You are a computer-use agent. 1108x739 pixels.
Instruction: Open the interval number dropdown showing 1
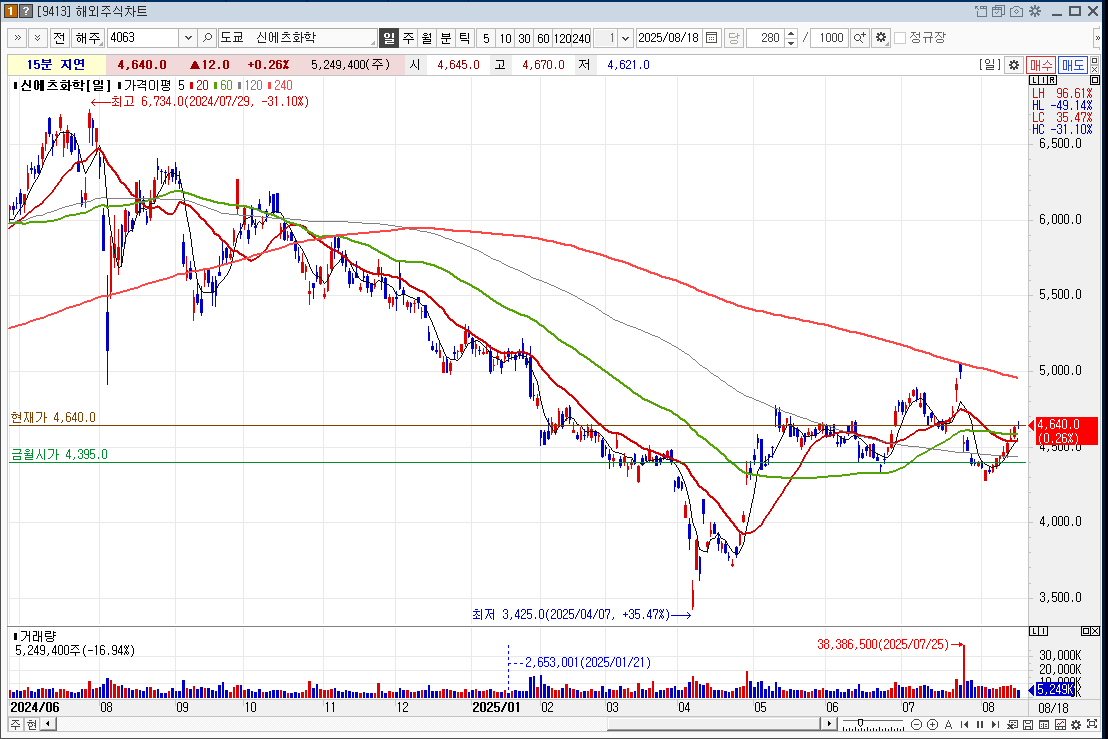pos(625,38)
